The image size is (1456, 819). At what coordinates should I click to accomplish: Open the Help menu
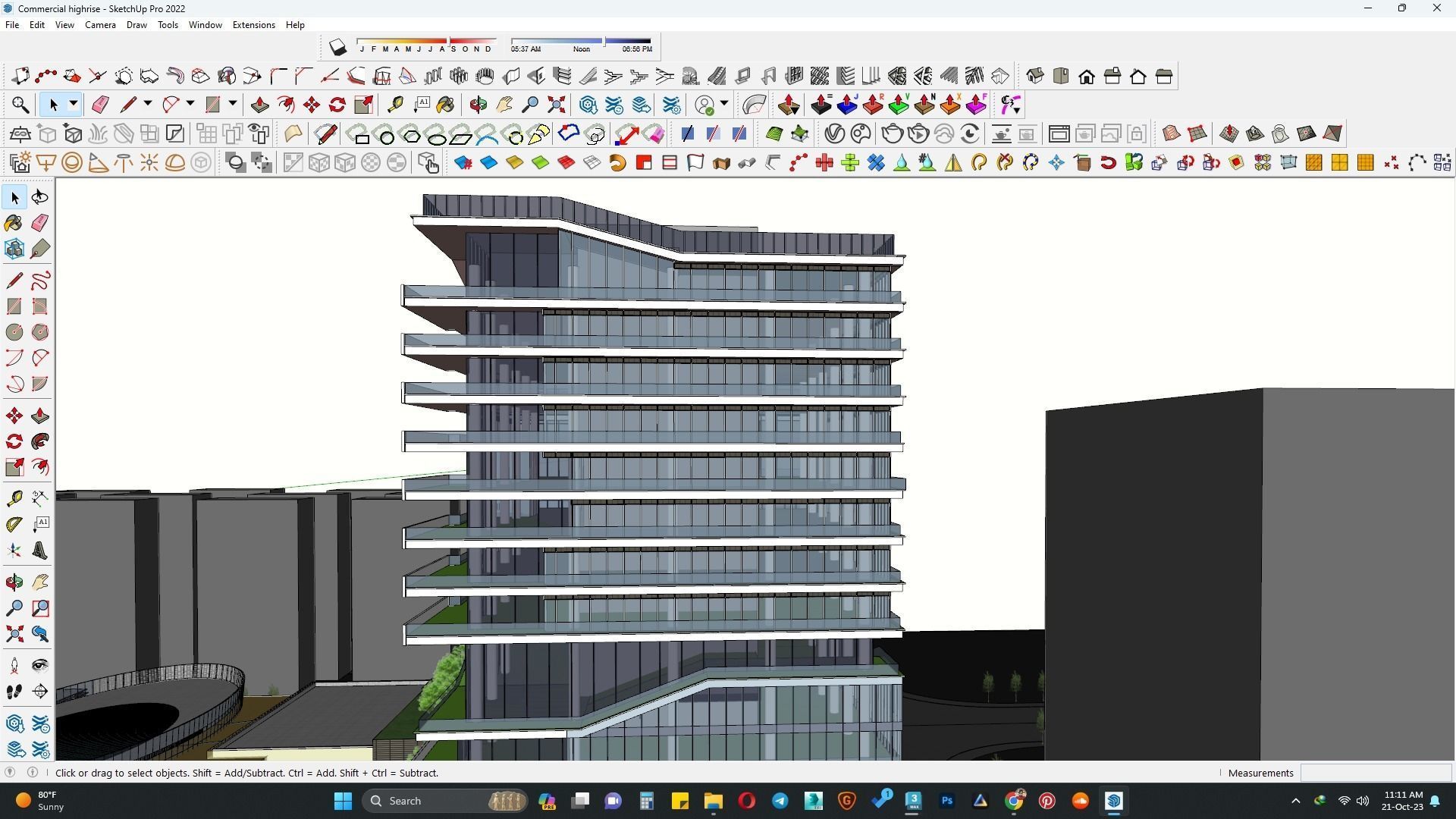tap(295, 25)
